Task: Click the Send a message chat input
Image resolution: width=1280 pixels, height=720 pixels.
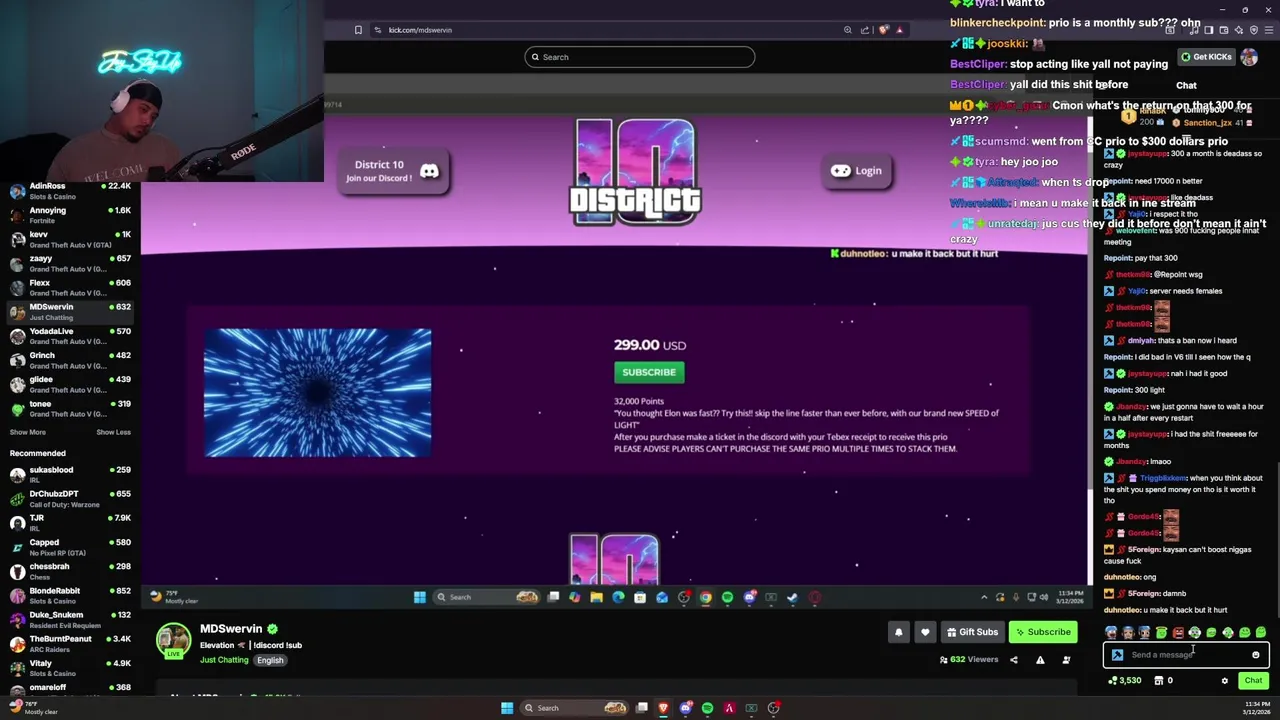Action: coord(1186,655)
